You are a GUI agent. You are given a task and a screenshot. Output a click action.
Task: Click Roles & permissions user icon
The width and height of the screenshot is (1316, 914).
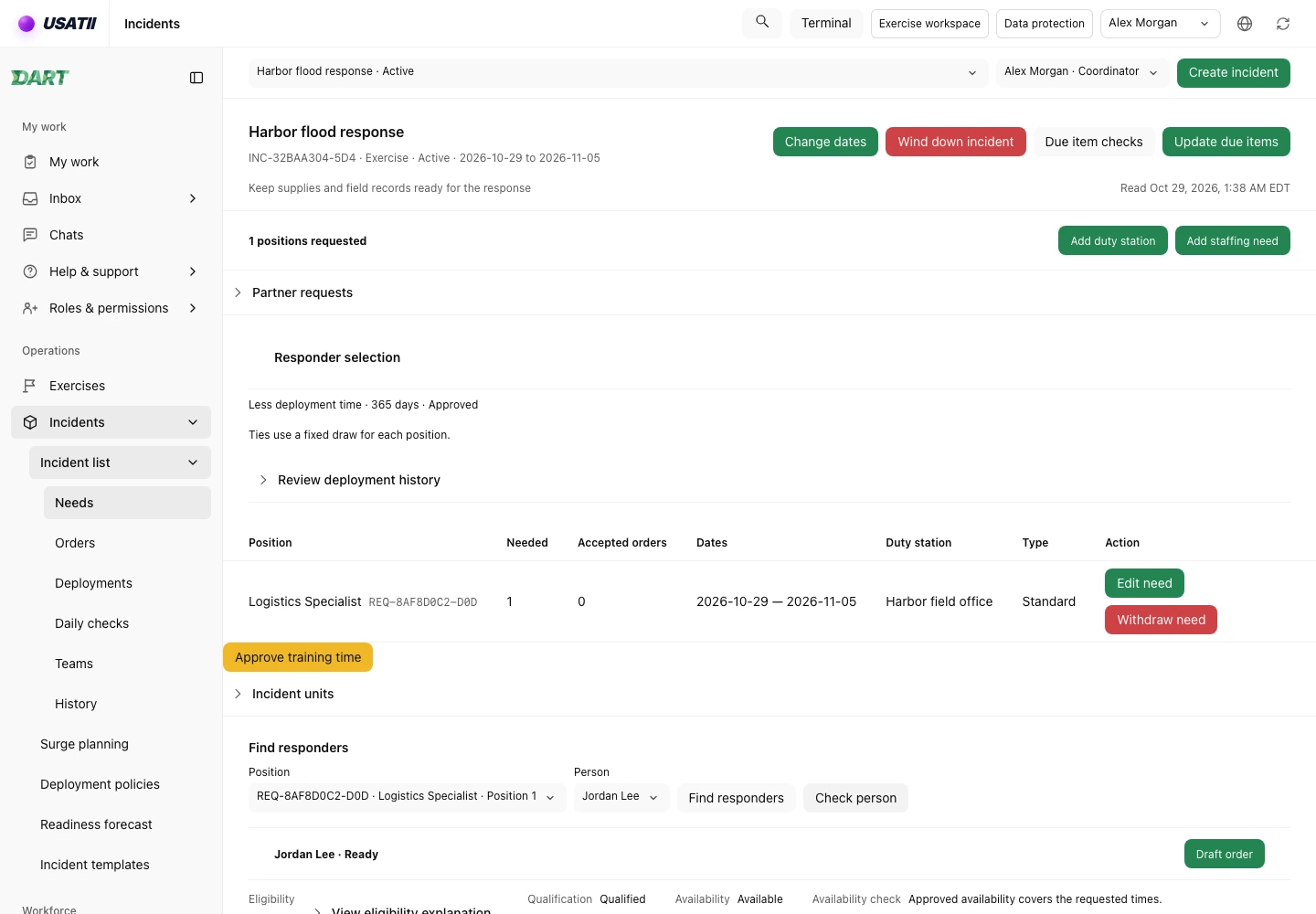click(x=30, y=308)
